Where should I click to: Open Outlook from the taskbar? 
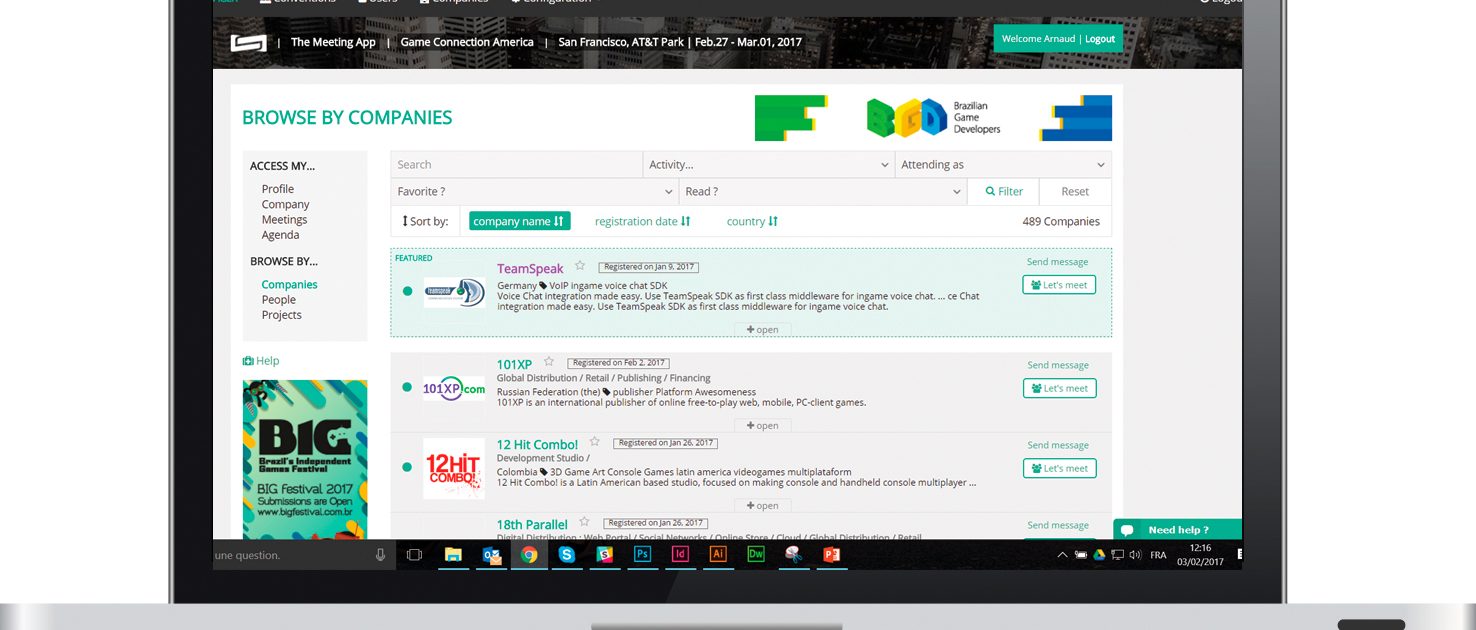pos(491,554)
